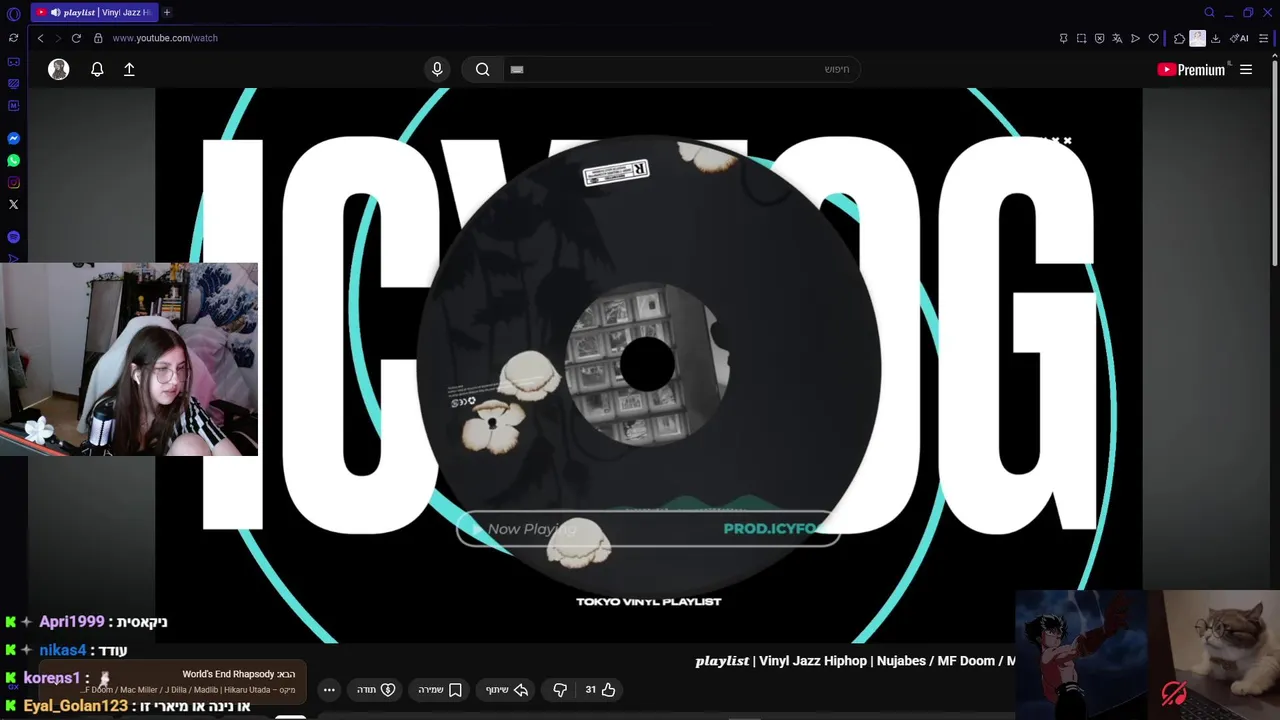Save the video with the שמירה button
Image resolution: width=1280 pixels, height=720 pixels.
[440, 689]
